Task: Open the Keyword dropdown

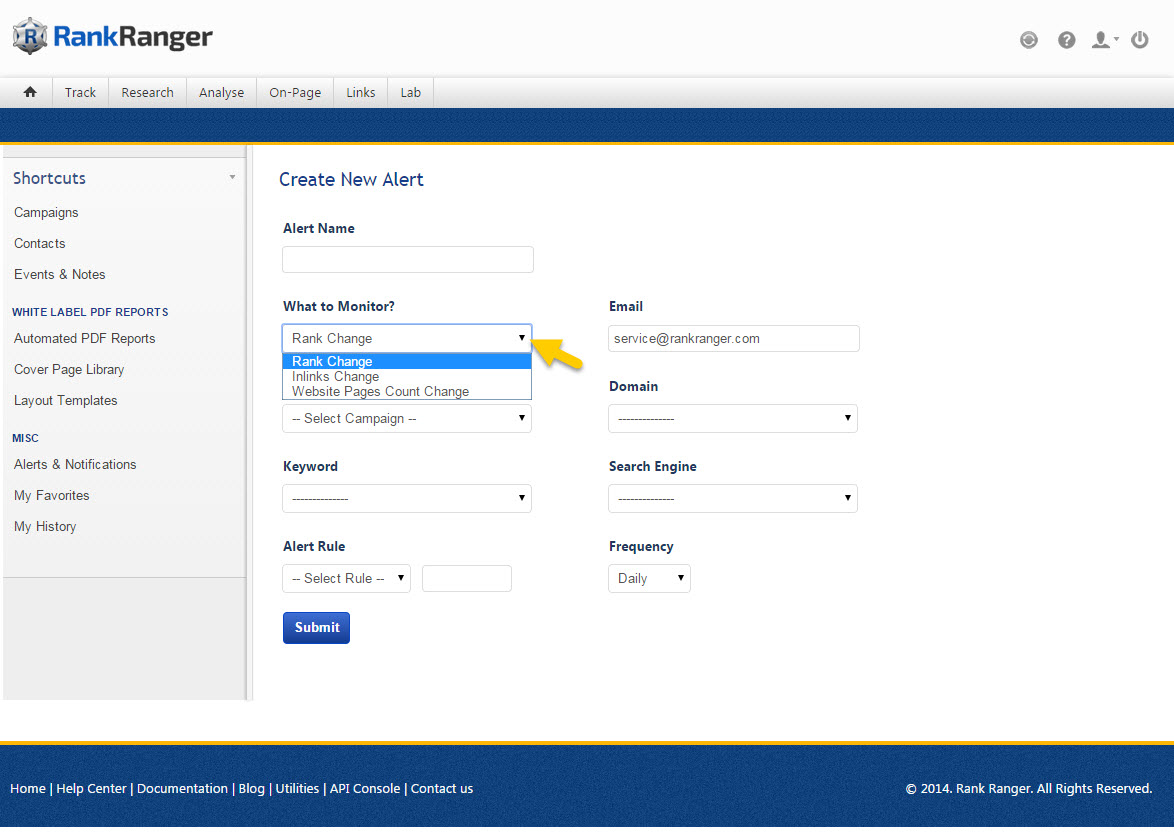Action: [x=407, y=499]
